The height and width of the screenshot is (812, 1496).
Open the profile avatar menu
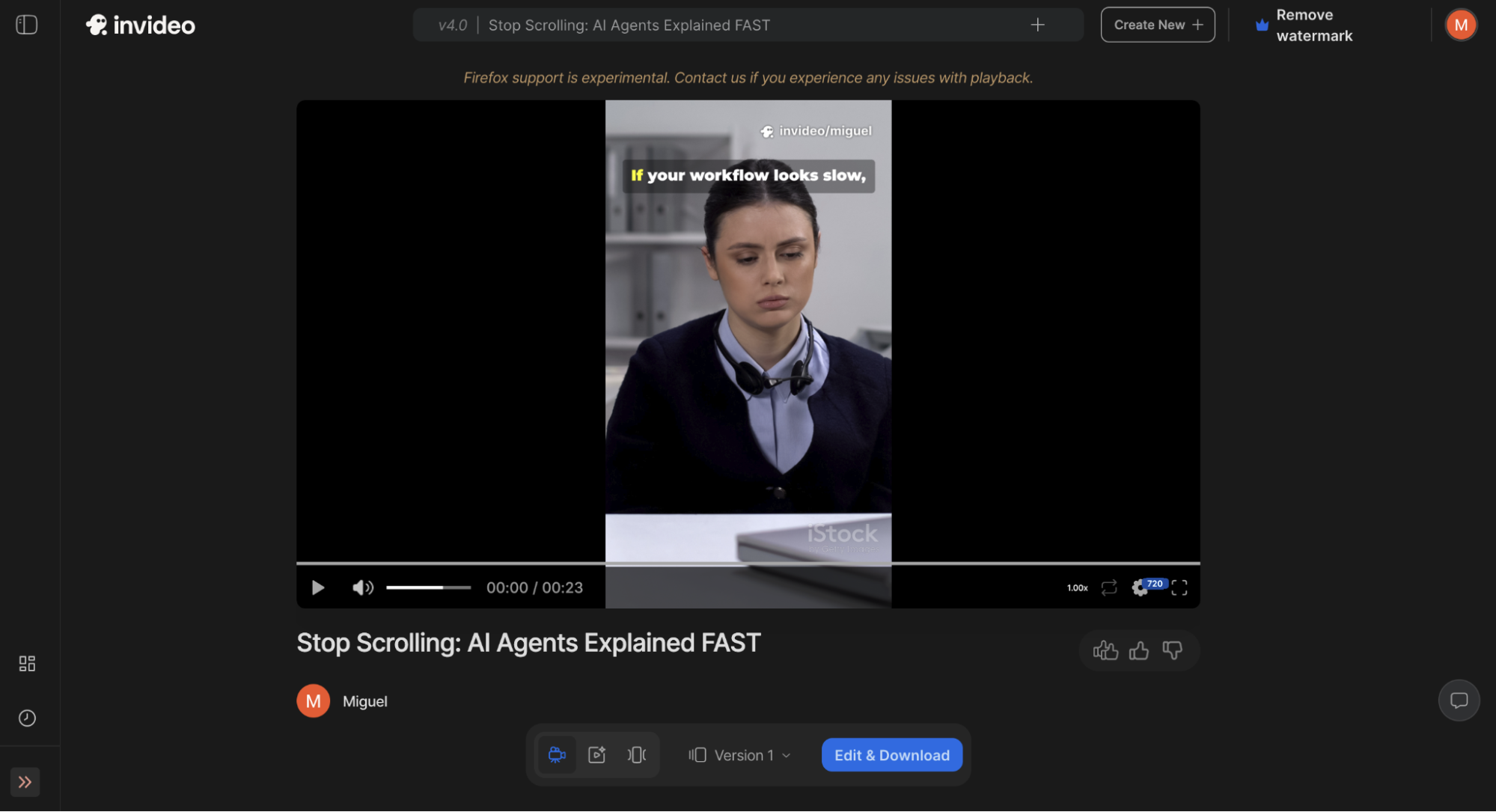1461,24
